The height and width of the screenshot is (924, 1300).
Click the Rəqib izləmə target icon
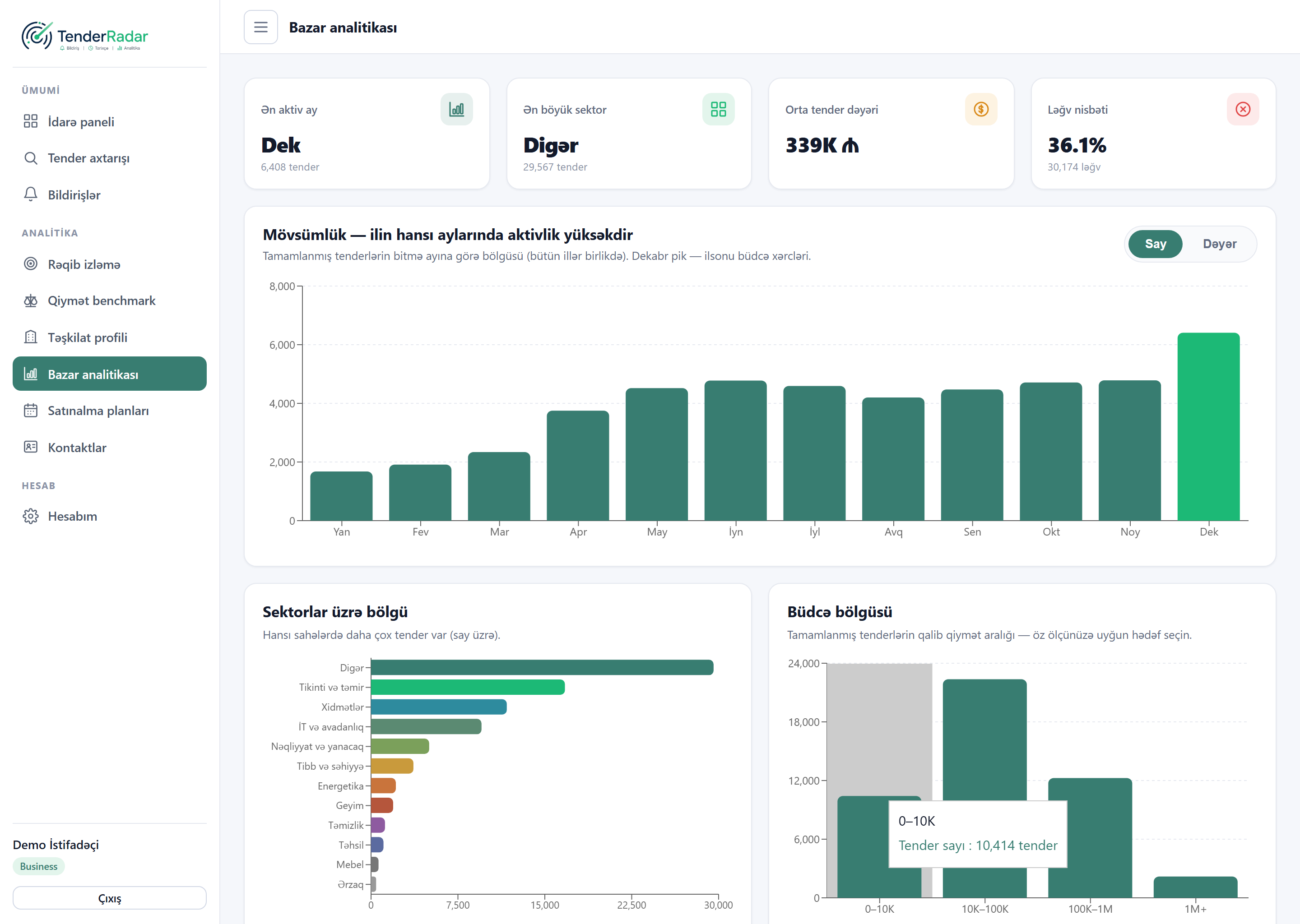(x=31, y=264)
